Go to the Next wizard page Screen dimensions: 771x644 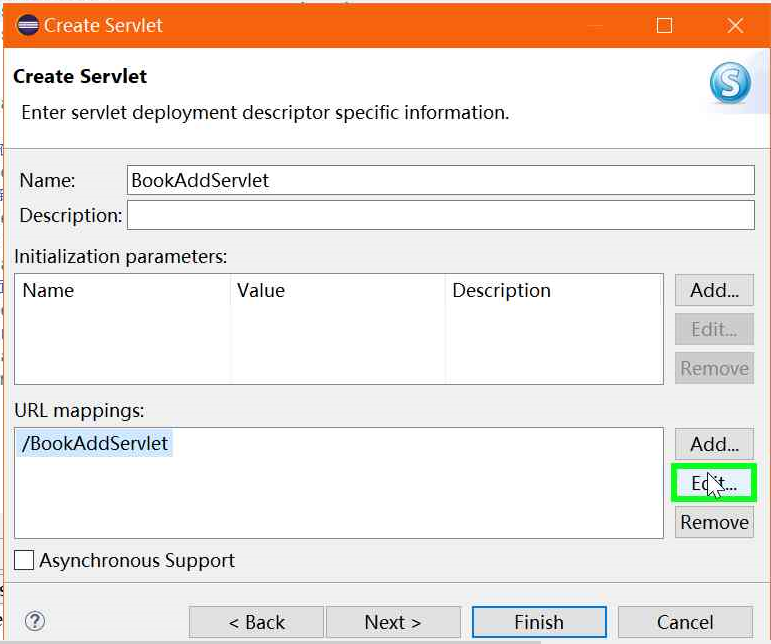pyautogui.click(x=393, y=622)
